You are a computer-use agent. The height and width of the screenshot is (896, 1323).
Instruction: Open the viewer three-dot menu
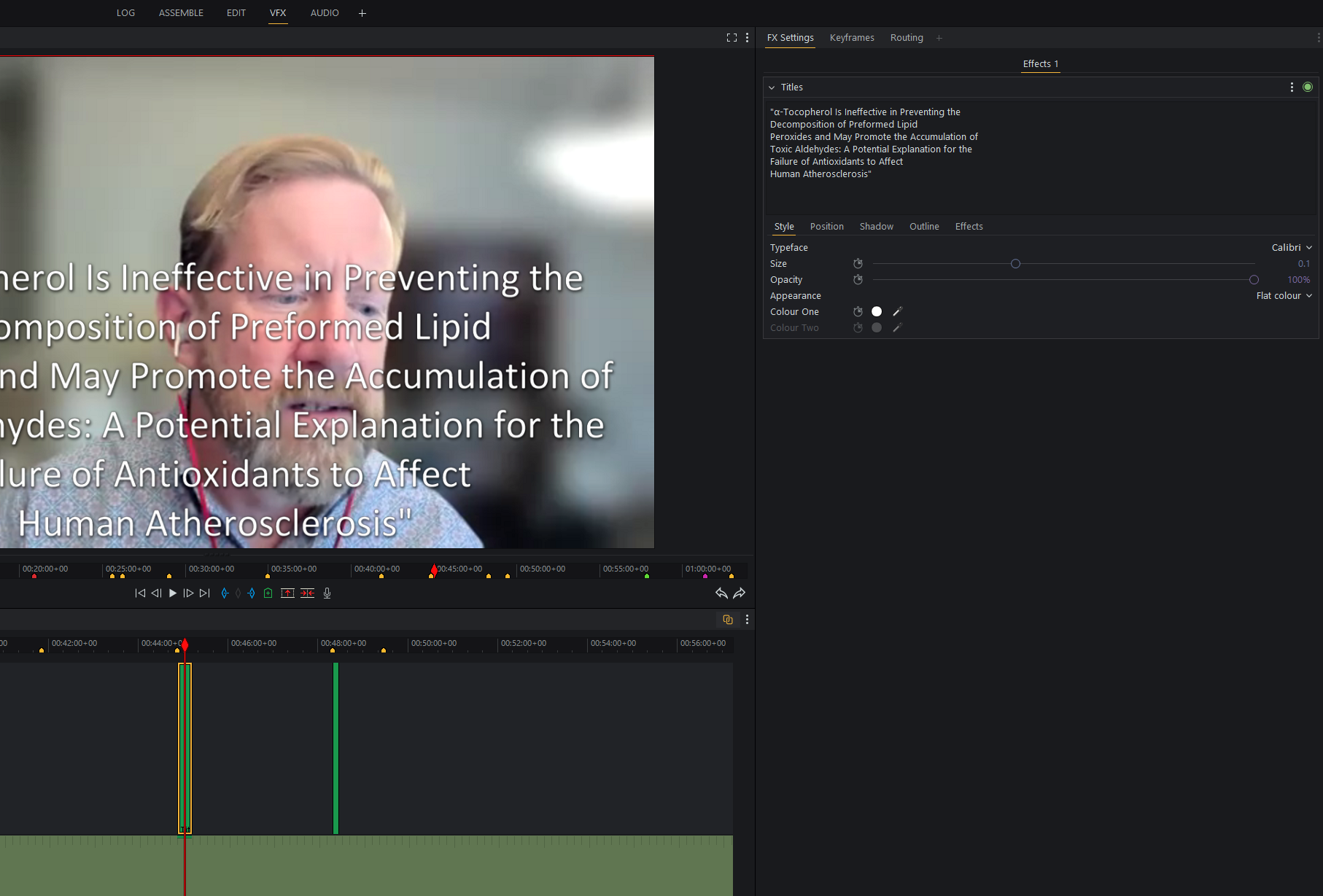747,38
